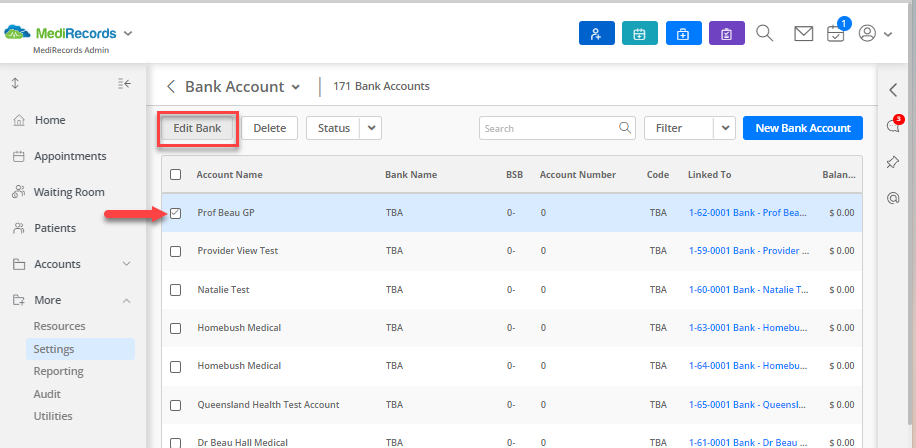Open Patients in sidebar
Viewport: 916px width, 448px height.
pyautogui.click(x=55, y=228)
